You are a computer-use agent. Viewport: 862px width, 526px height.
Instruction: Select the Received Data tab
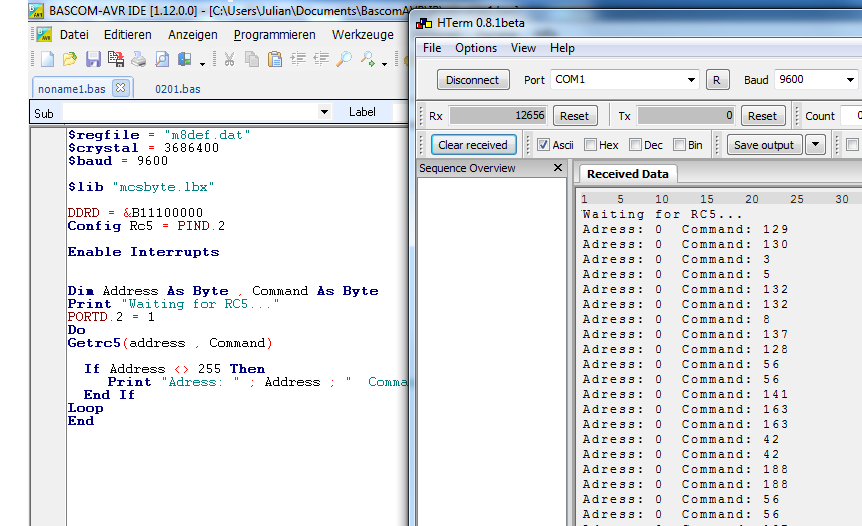tap(627, 174)
